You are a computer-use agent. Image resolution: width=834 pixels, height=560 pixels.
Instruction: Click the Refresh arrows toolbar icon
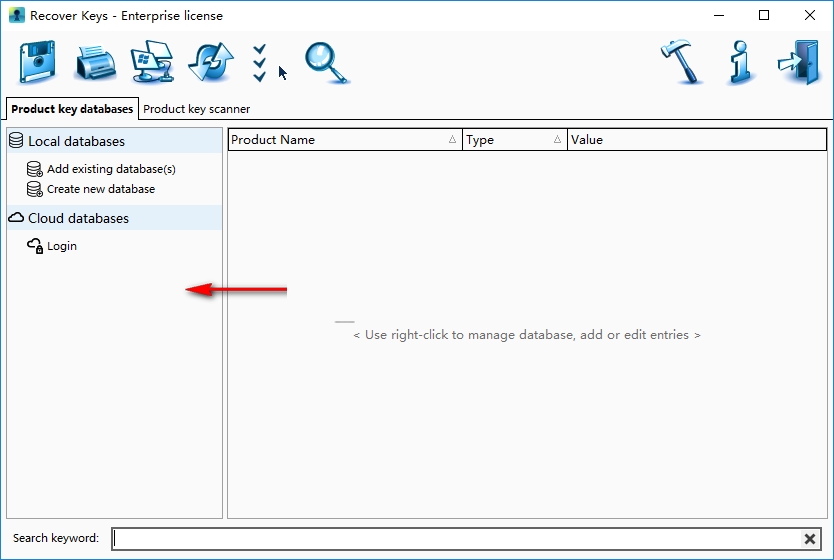[x=211, y=62]
